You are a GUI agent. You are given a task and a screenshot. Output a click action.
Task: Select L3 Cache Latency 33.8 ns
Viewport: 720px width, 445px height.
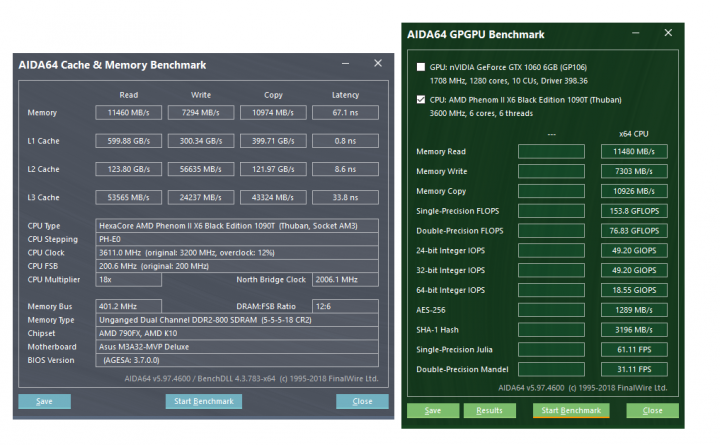coord(345,197)
